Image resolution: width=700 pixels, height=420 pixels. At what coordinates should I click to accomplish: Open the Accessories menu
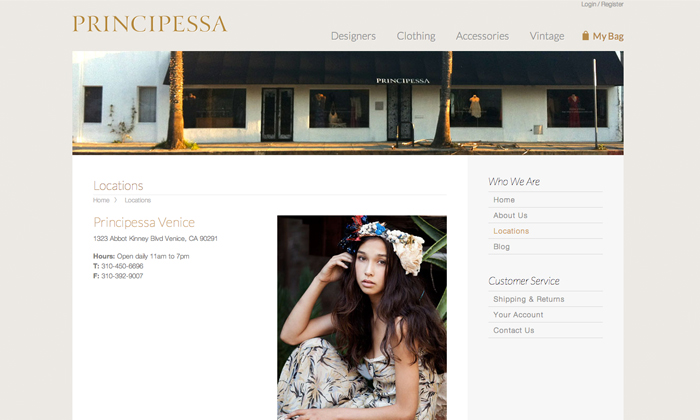[482, 36]
